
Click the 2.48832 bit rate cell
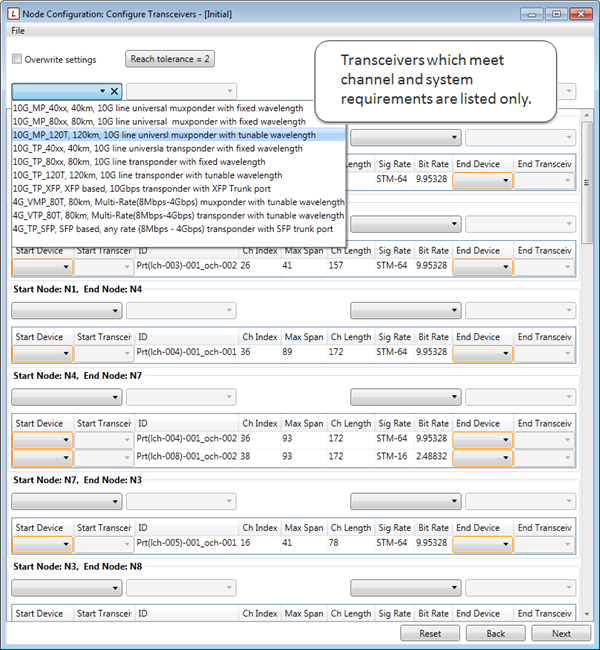coord(432,456)
